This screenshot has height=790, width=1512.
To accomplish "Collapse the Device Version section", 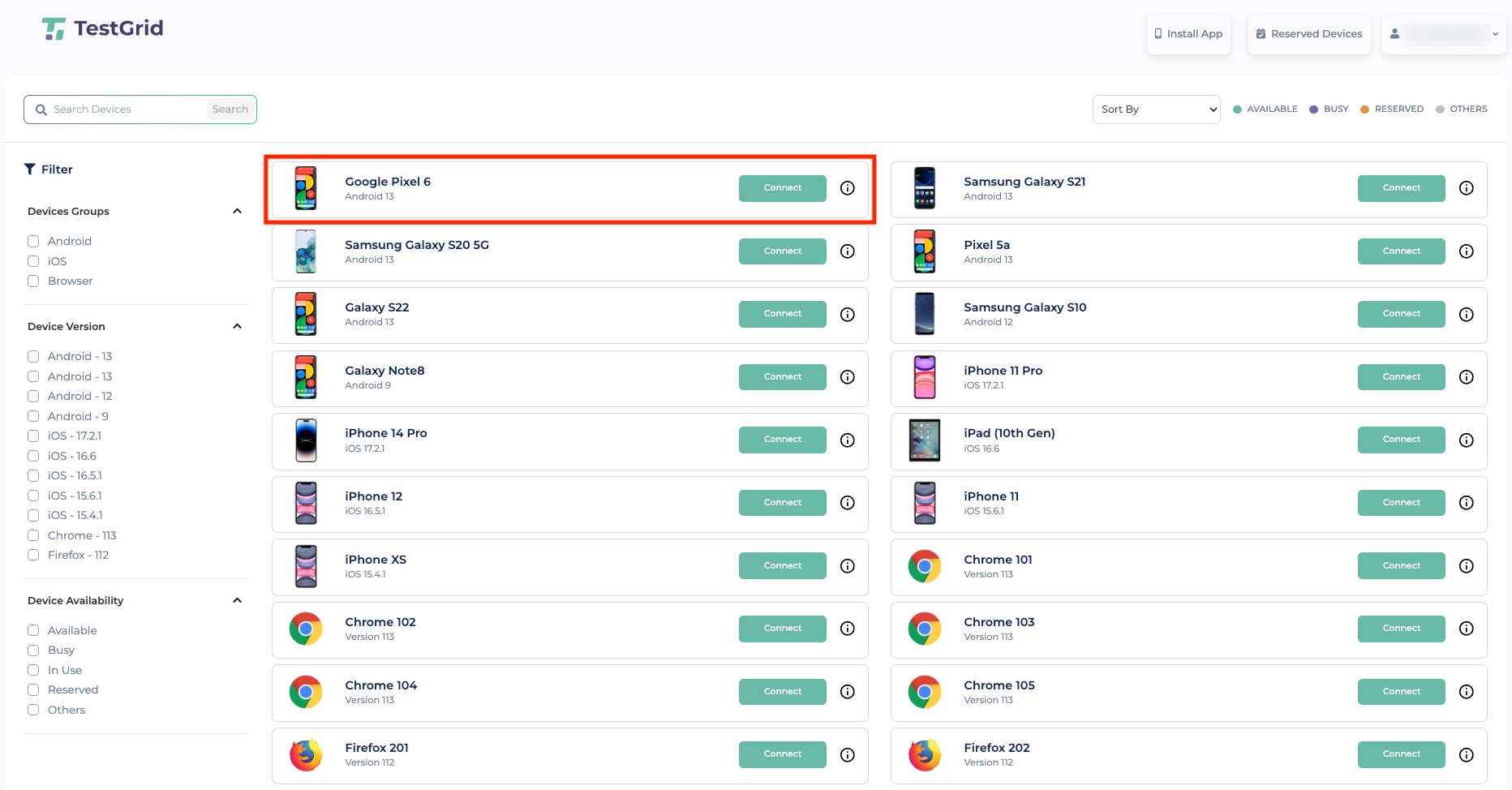I will 237,326.
